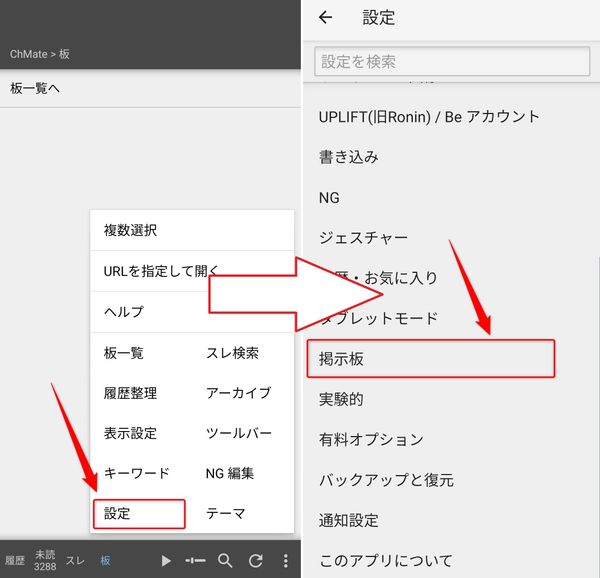Choose URLを指定して開く menu entry
600x578 pixels.
tap(192, 271)
